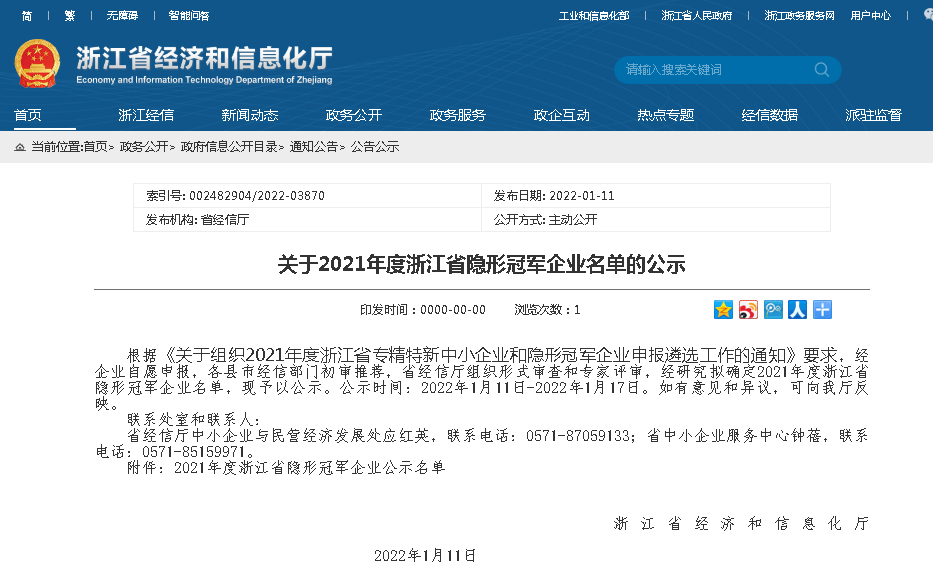Click the home icon in breadcrumb

point(20,147)
